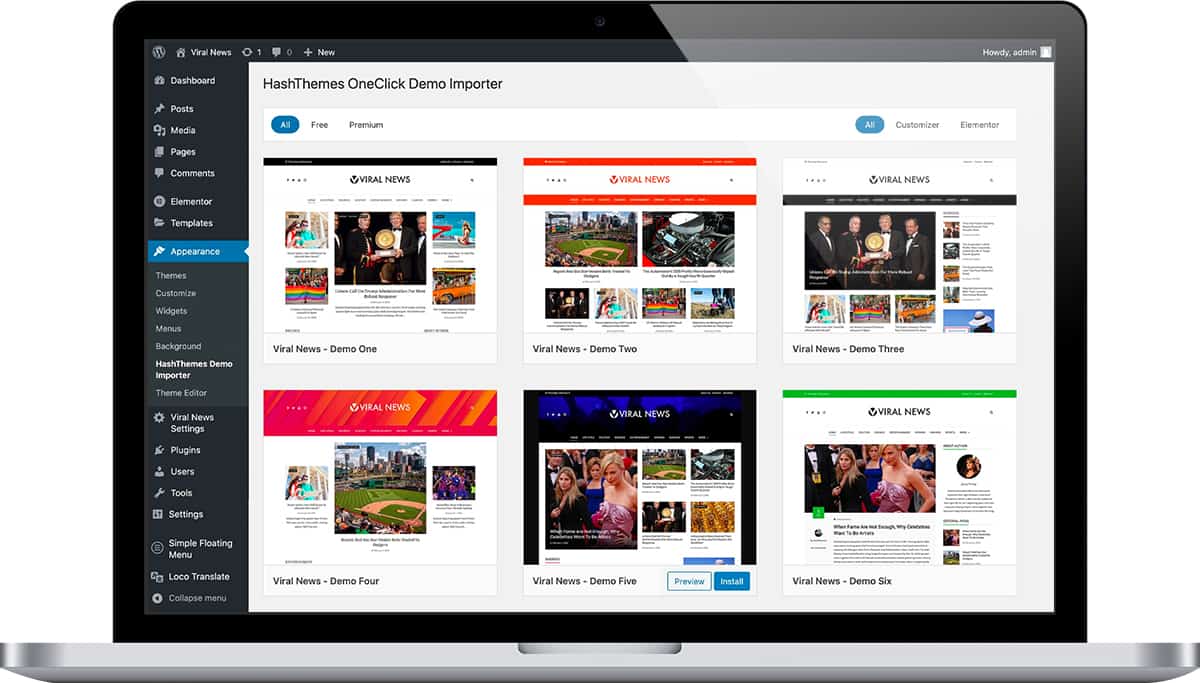
Task: Open the Demo Six screenshot thumbnail
Action: [899, 478]
